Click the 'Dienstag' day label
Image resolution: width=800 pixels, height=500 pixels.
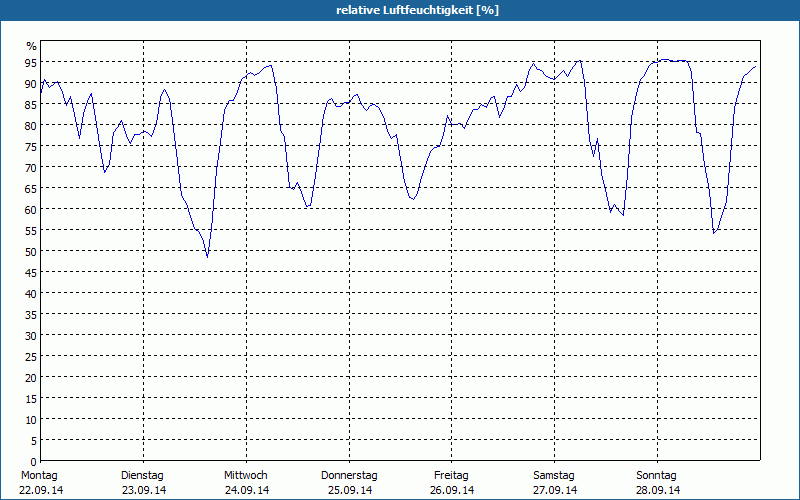pos(142,476)
